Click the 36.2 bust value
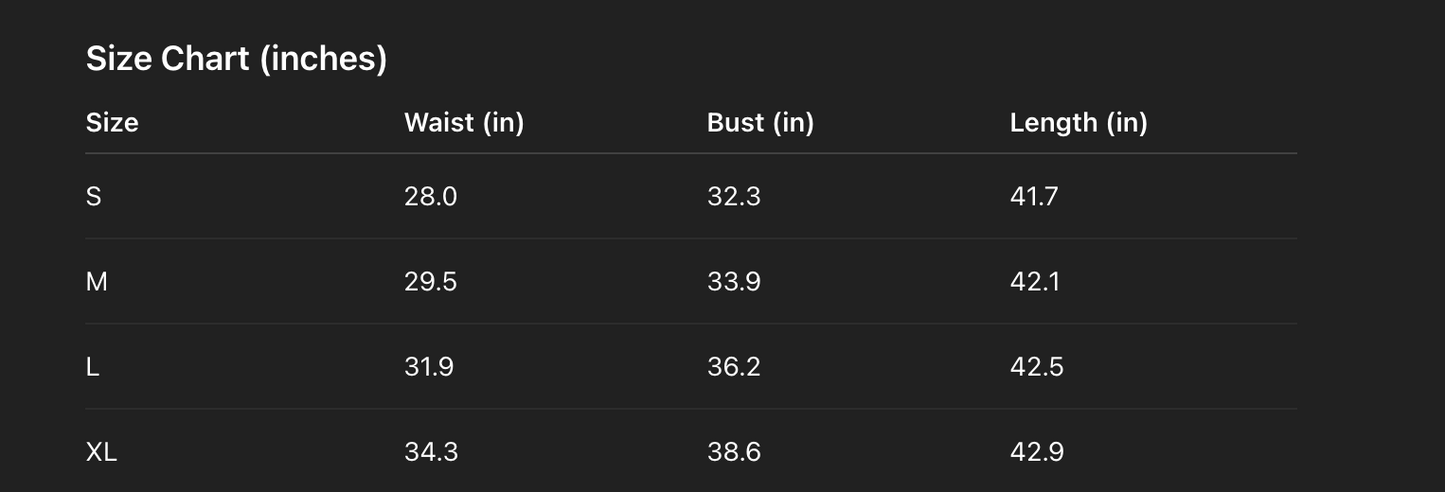The width and height of the screenshot is (1445, 492). tap(733, 367)
